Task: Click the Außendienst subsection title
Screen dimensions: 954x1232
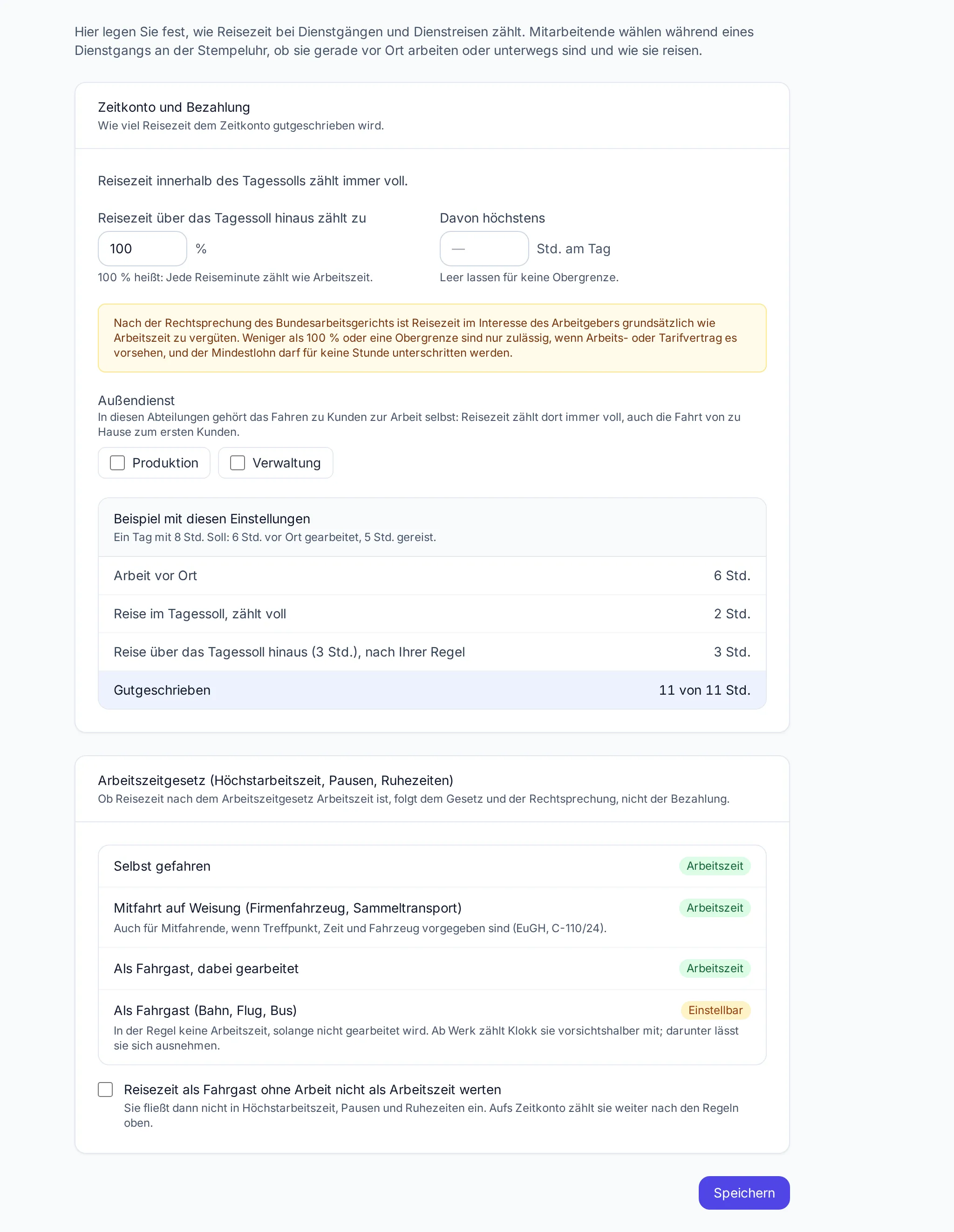Action: (x=136, y=400)
